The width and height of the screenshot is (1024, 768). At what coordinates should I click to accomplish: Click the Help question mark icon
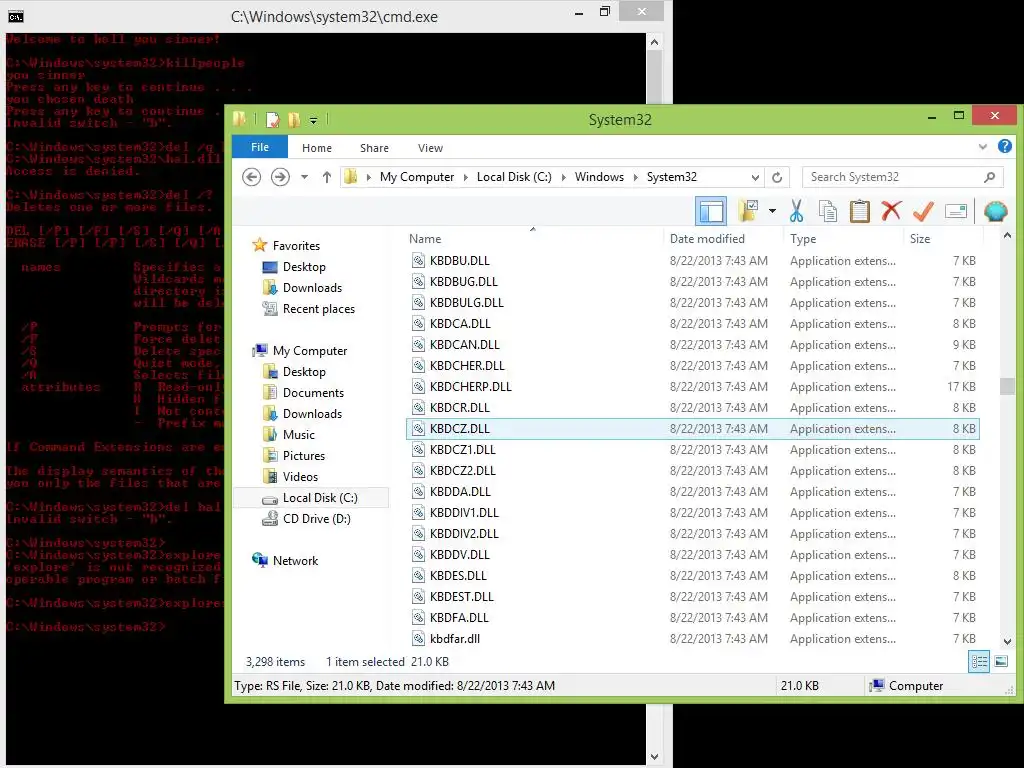1005,146
